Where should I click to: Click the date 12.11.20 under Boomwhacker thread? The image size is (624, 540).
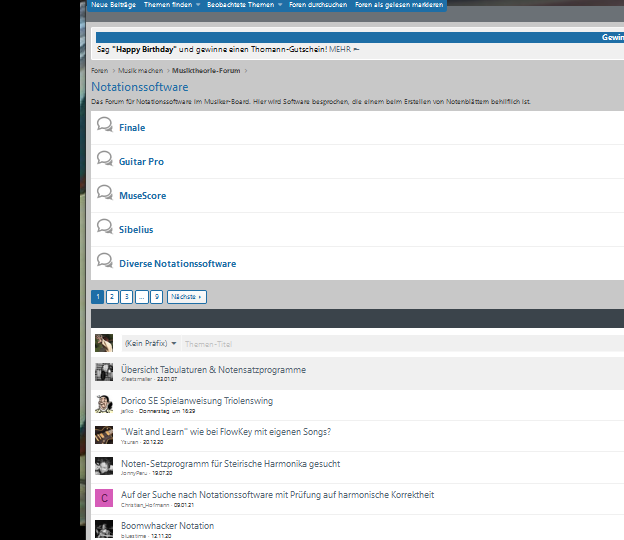tap(161, 536)
